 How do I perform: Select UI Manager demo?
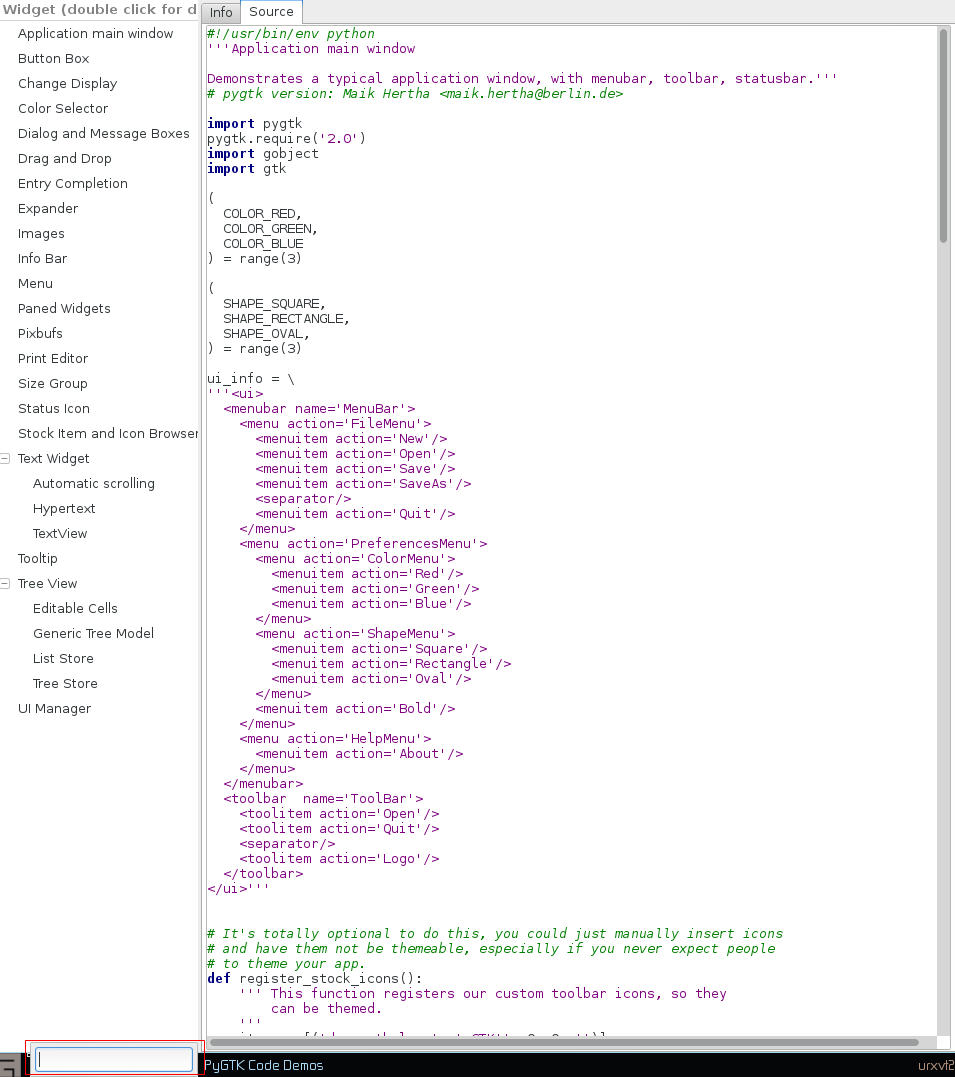[x=54, y=708]
